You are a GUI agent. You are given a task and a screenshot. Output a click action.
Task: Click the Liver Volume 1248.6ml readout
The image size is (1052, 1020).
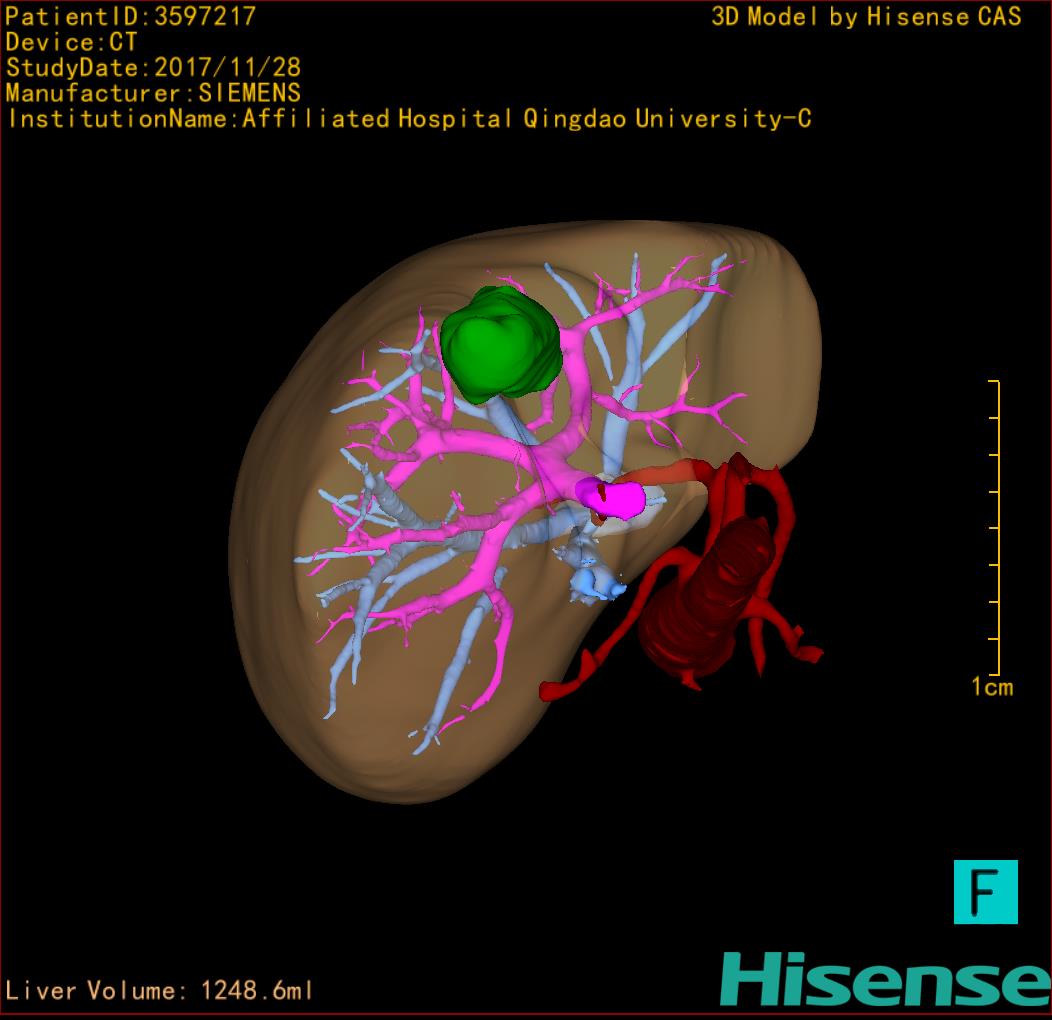(159, 991)
